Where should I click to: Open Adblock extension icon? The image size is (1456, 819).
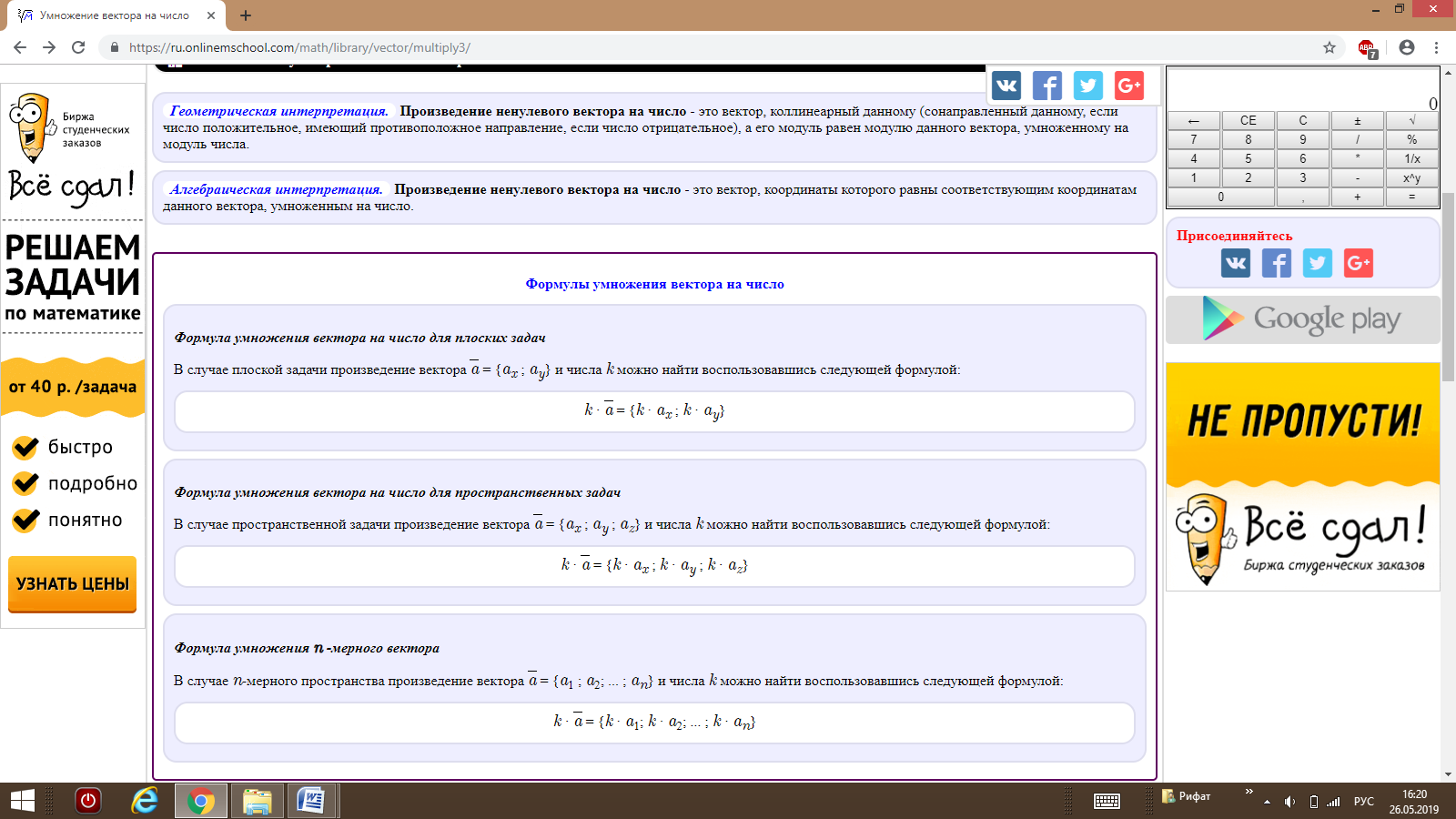click(x=1367, y=48)
